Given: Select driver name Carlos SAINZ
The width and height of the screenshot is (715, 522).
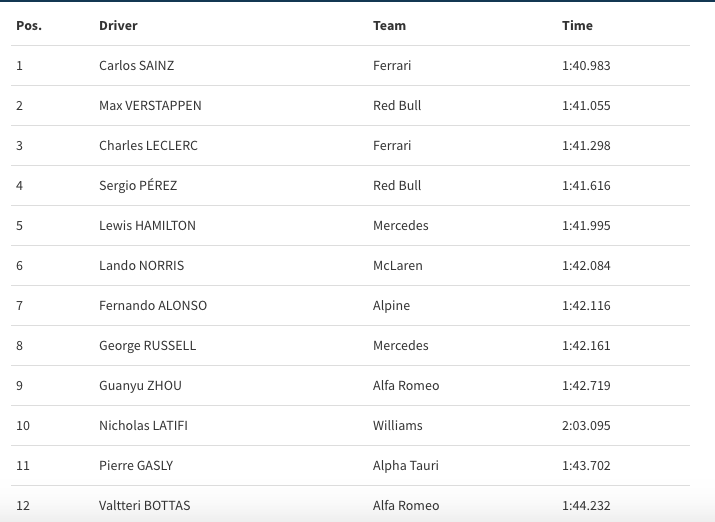Looking at the screenshot, I should tap(137, 66).
